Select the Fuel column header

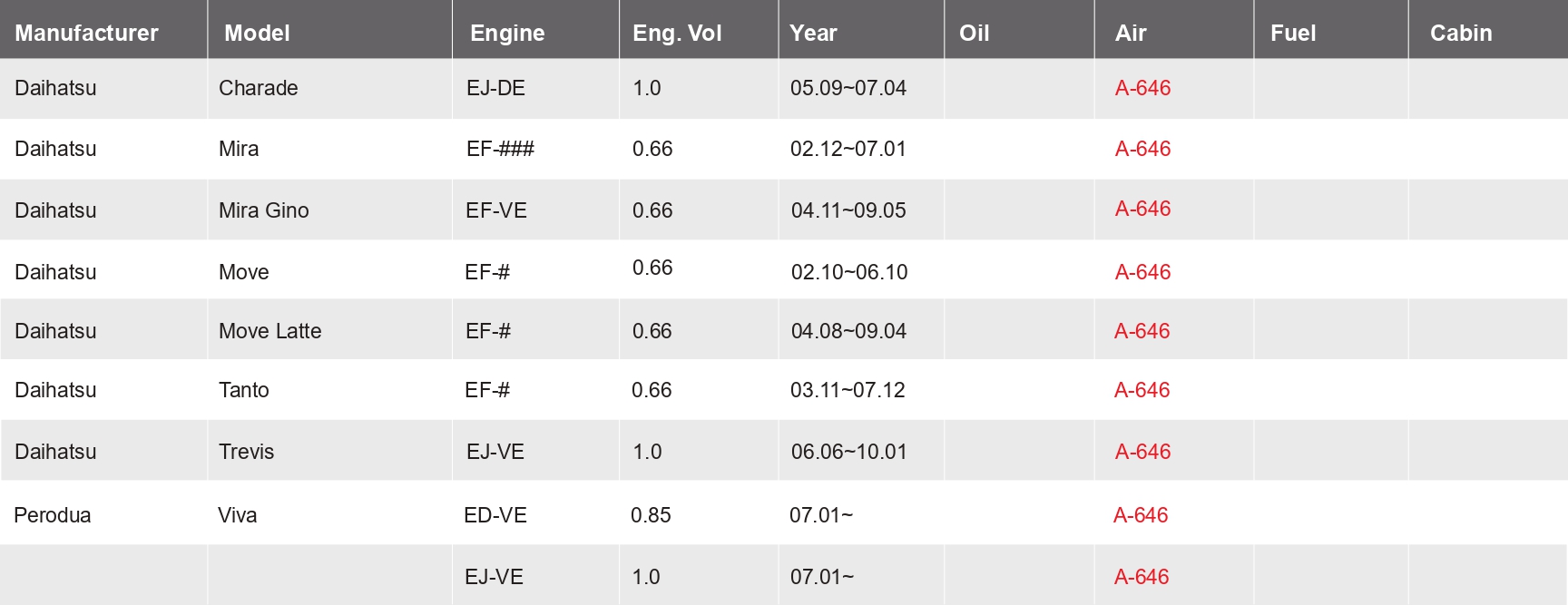[1292, 34]
